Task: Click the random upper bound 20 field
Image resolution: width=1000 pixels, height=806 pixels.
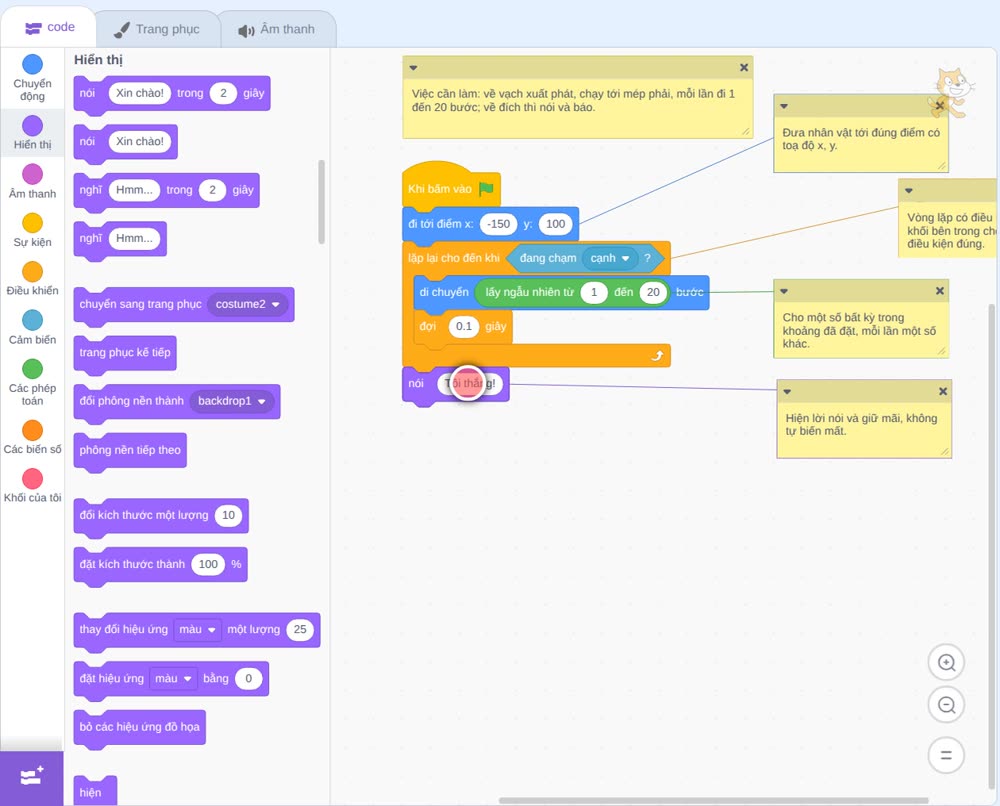Action: pyautogui.click(x=653, y=292)
